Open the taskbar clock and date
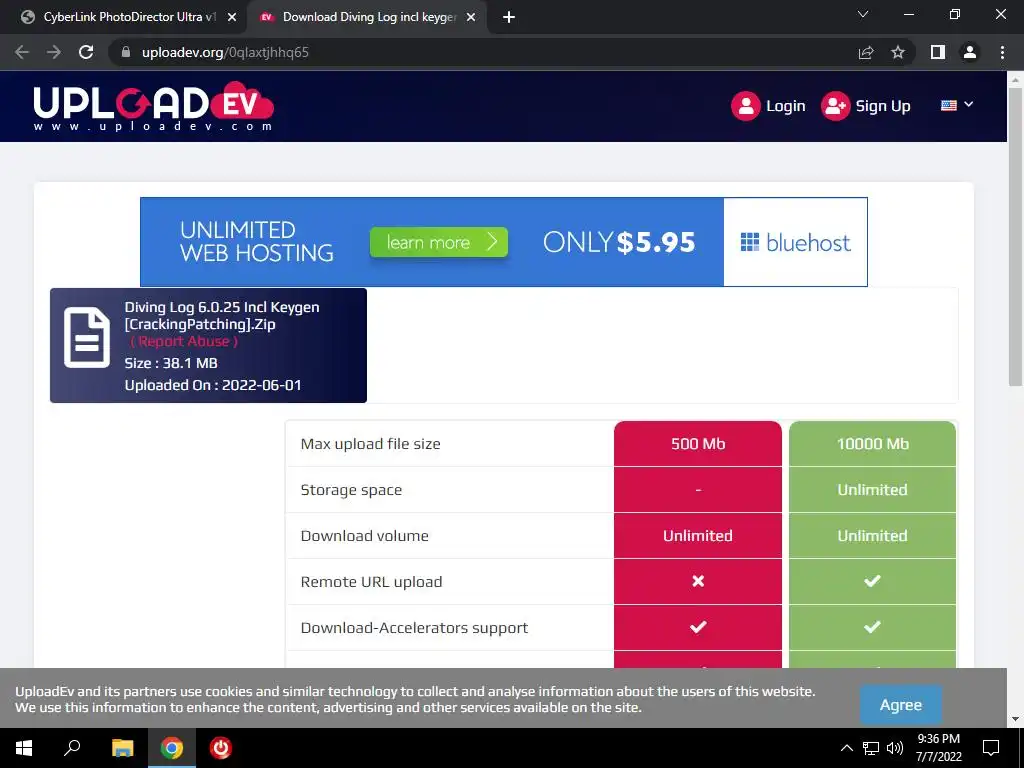 pyautogui.click(x=938, y=748)
